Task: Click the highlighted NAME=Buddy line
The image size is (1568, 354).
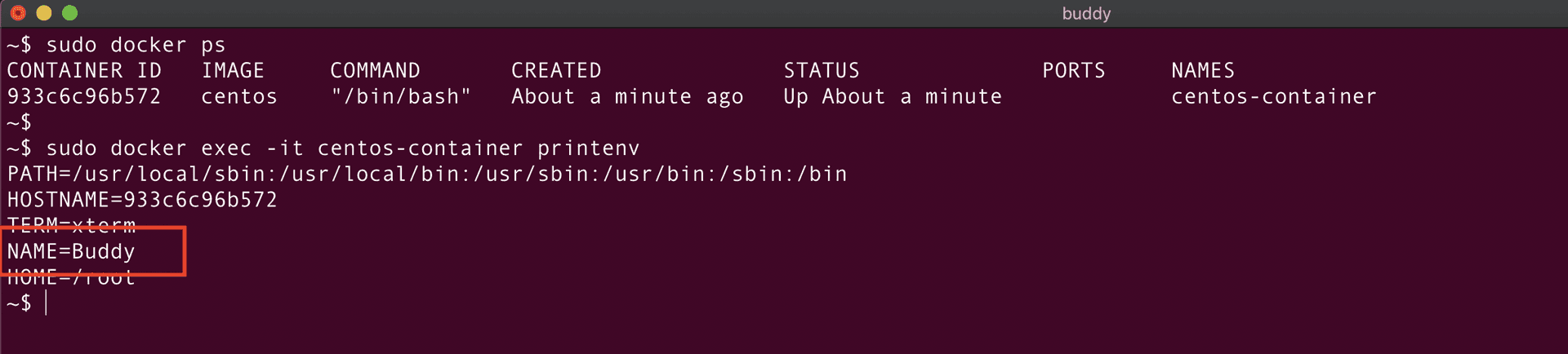Action: (71, 252)
